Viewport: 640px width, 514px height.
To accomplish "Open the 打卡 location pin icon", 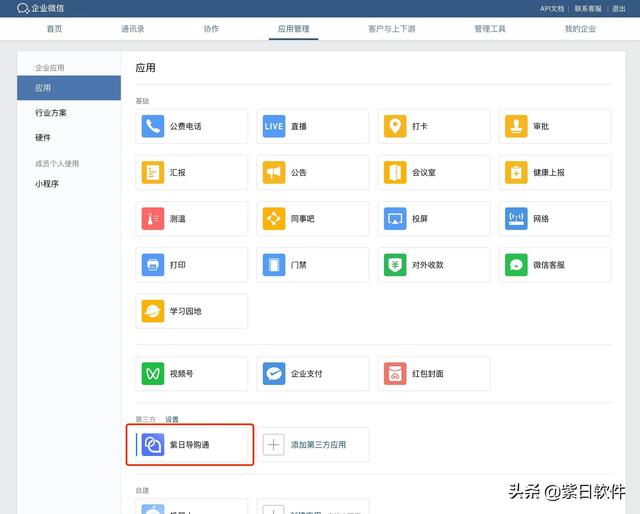I will tap(395, 126).
